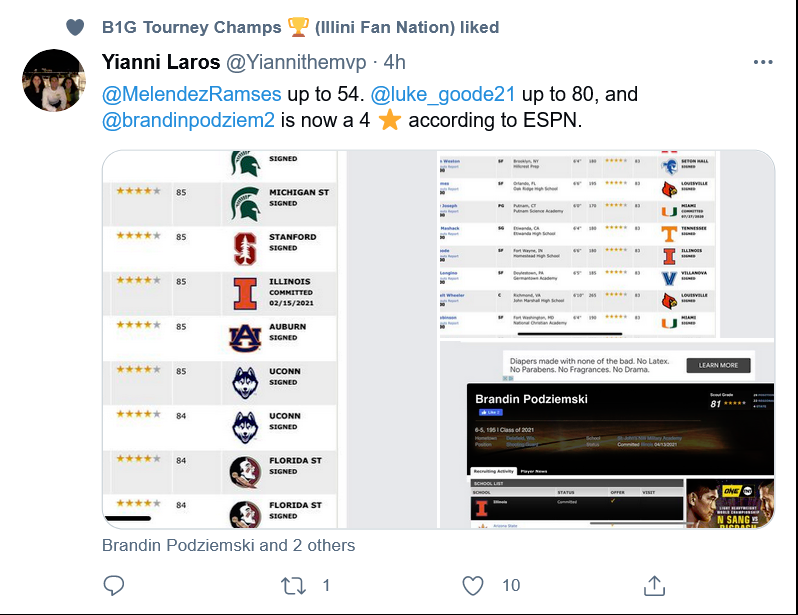Open the B1G Tourney Champs liked-by link
This screenshot has width=798, height=615.
click(x=300, y=27)
